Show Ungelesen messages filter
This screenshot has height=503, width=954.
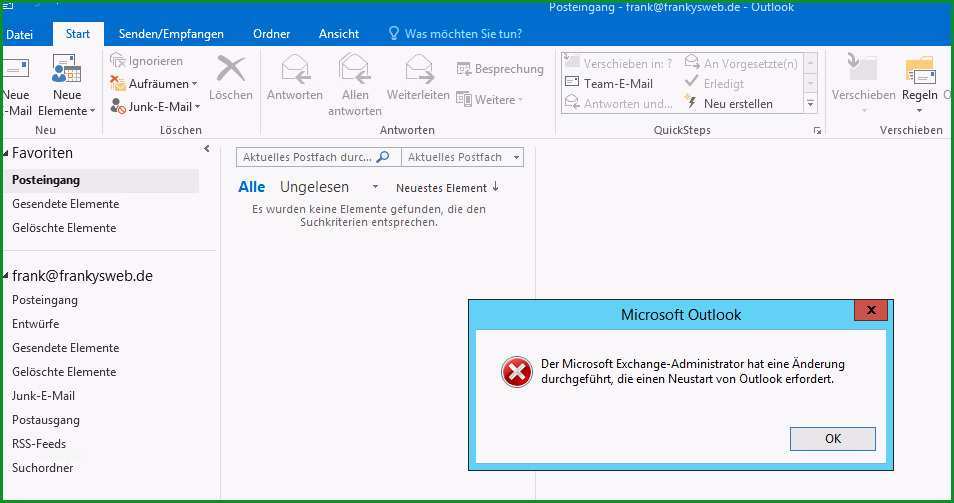pyautogui.click(x=315, y=187)
